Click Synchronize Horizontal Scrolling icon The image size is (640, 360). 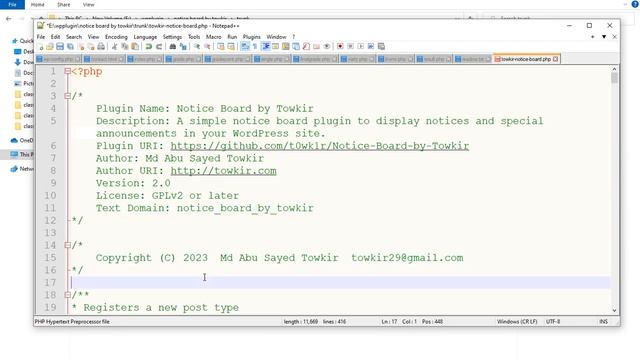click(231, 47)
